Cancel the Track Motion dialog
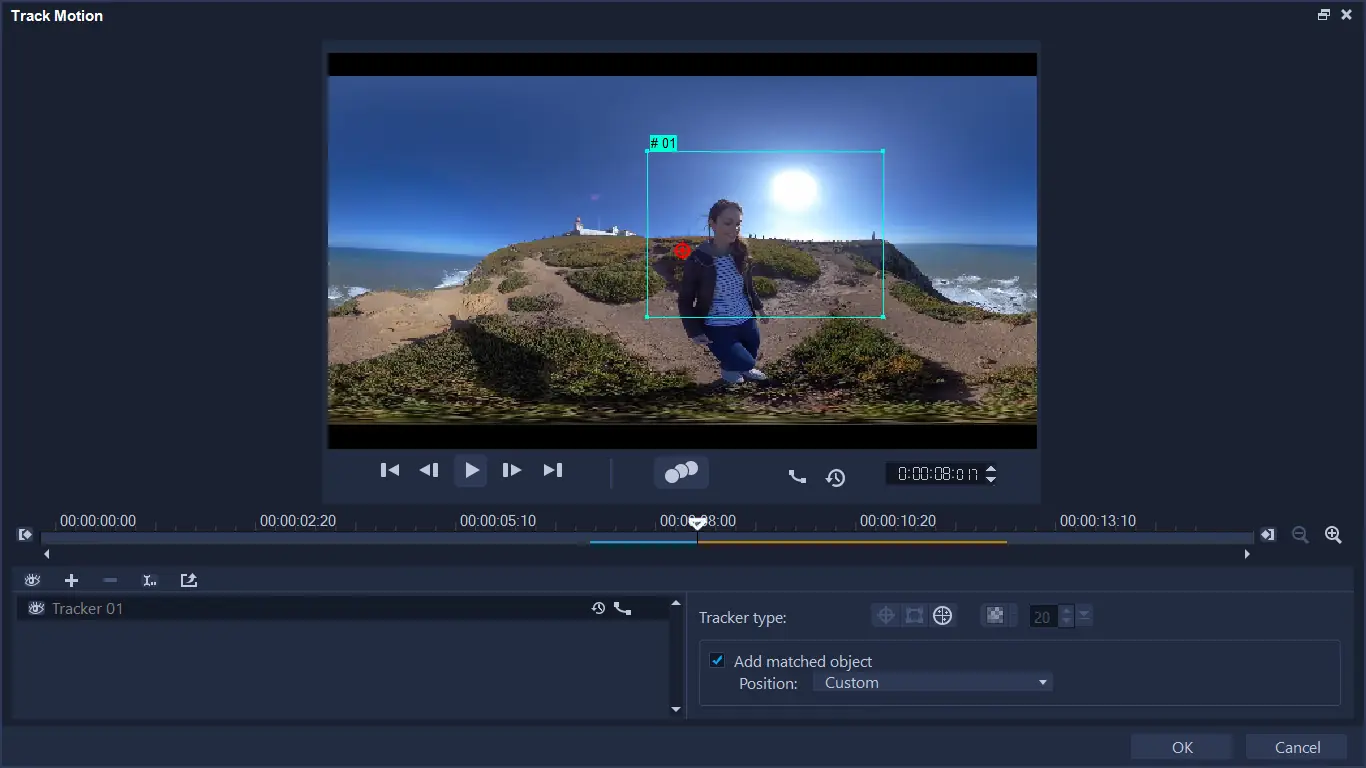The height and width of the screenshot is (768, 1366). 1297,747
